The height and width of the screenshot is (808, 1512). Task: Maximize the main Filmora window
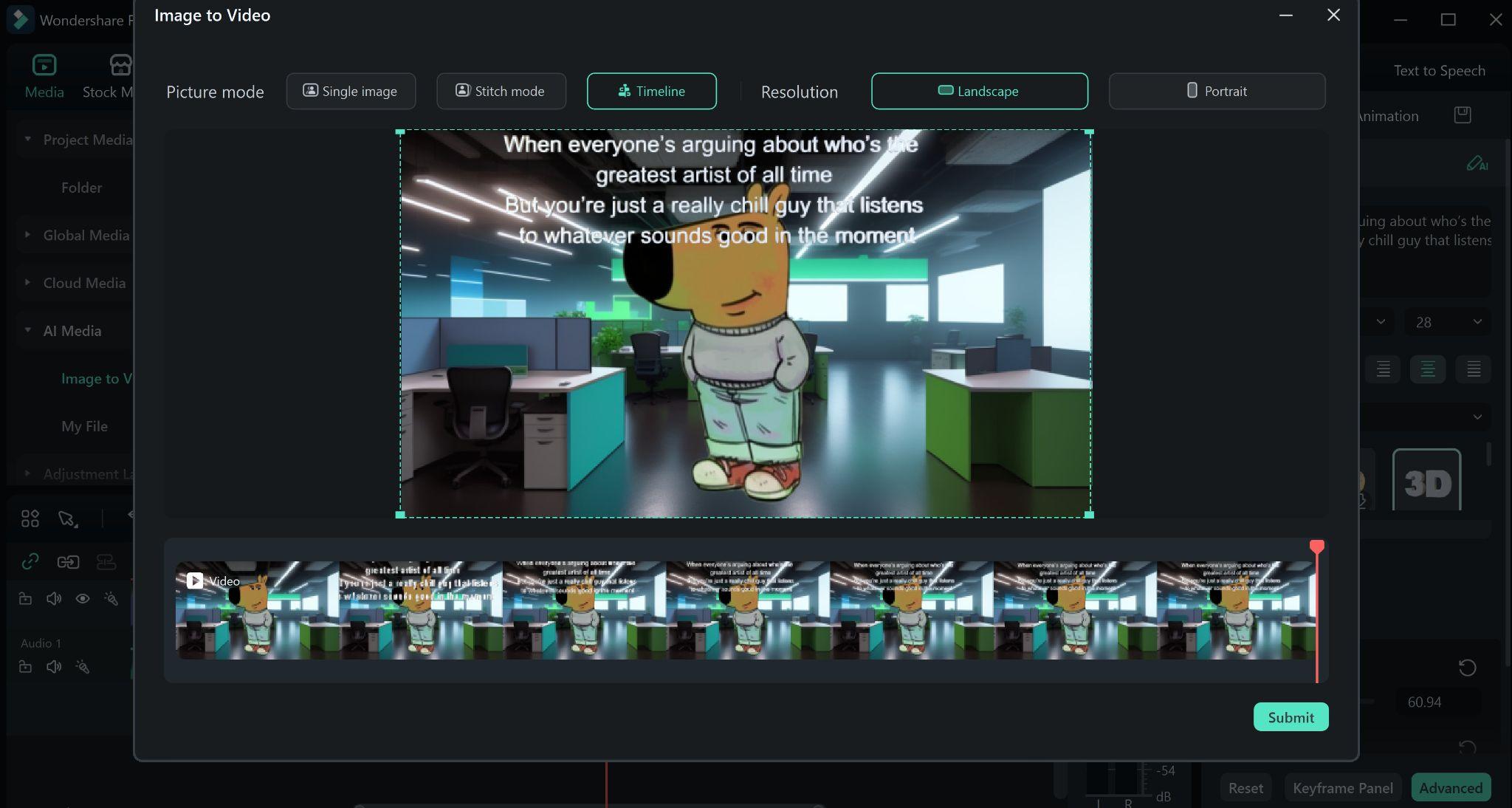(1448, 20)
